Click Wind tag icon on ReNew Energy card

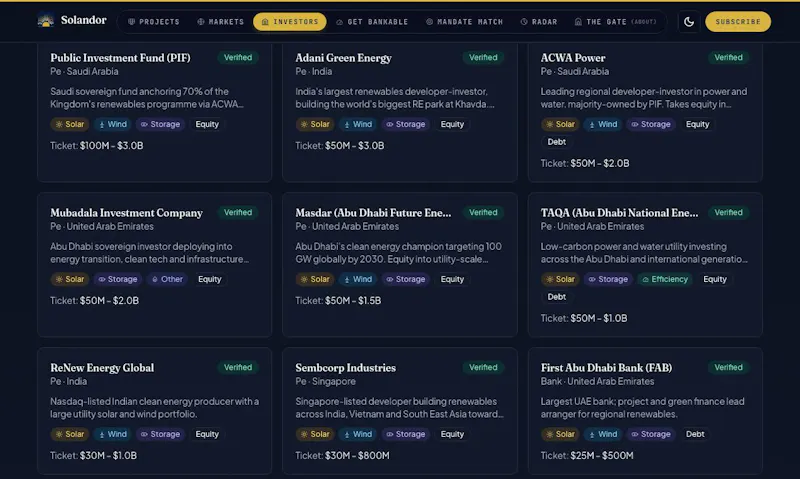[x=102, y=435]
